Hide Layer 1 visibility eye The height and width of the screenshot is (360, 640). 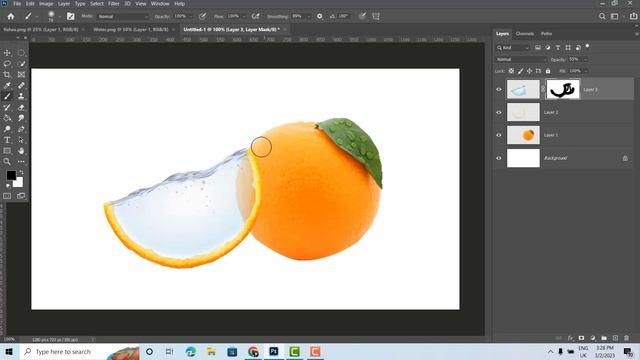[499, 135]
